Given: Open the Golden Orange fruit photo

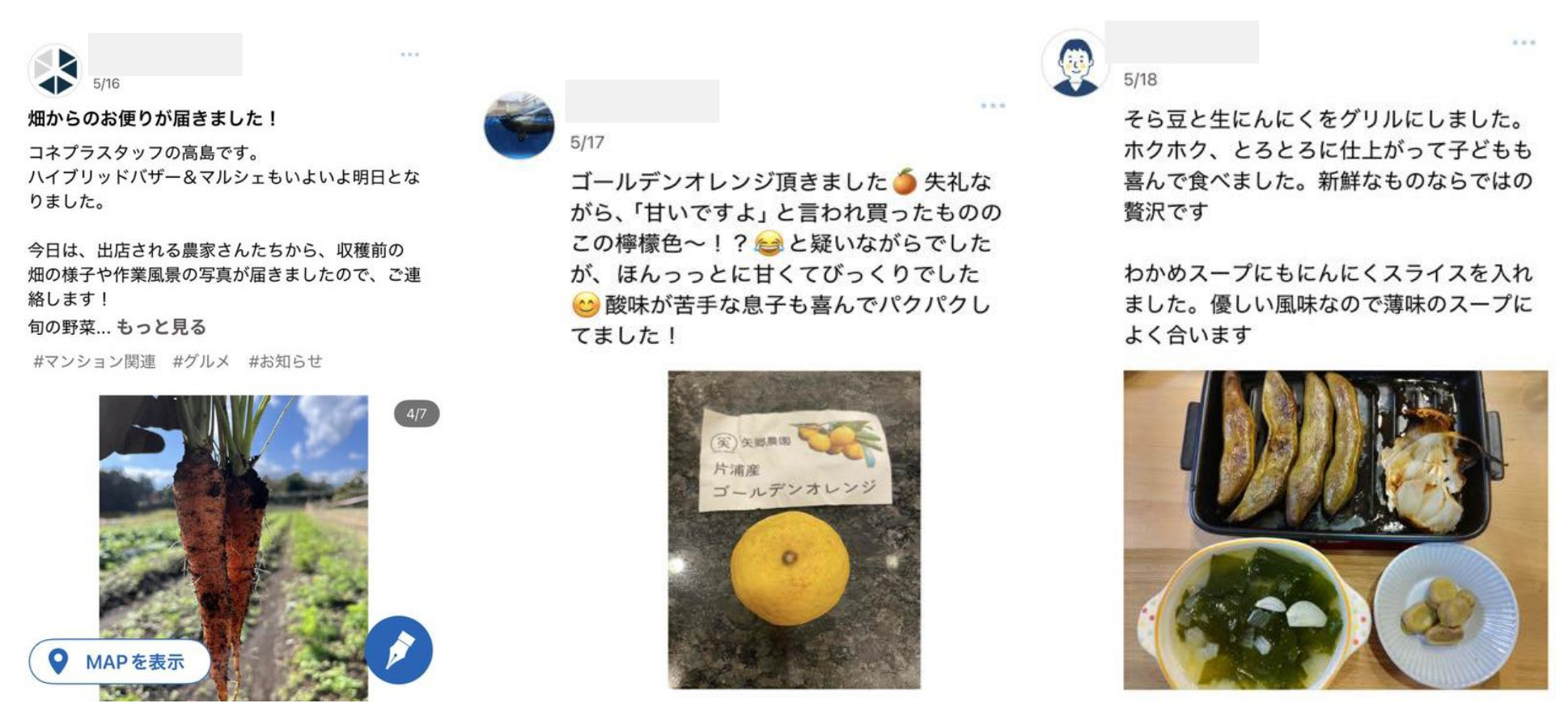Looking at the screenshot, I should pos(794,530).
